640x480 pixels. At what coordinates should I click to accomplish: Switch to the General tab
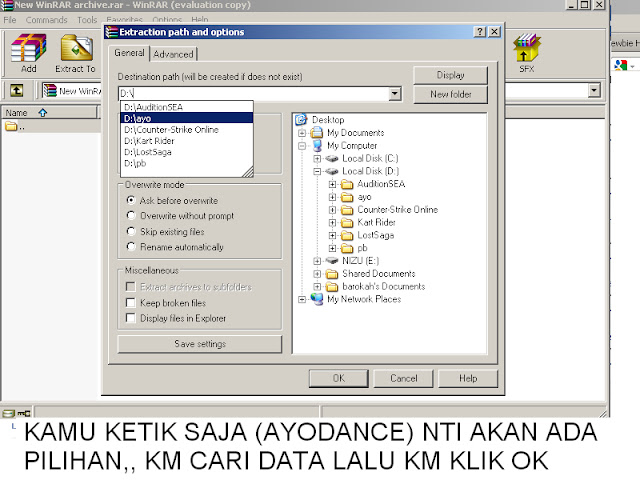(129, 53)
